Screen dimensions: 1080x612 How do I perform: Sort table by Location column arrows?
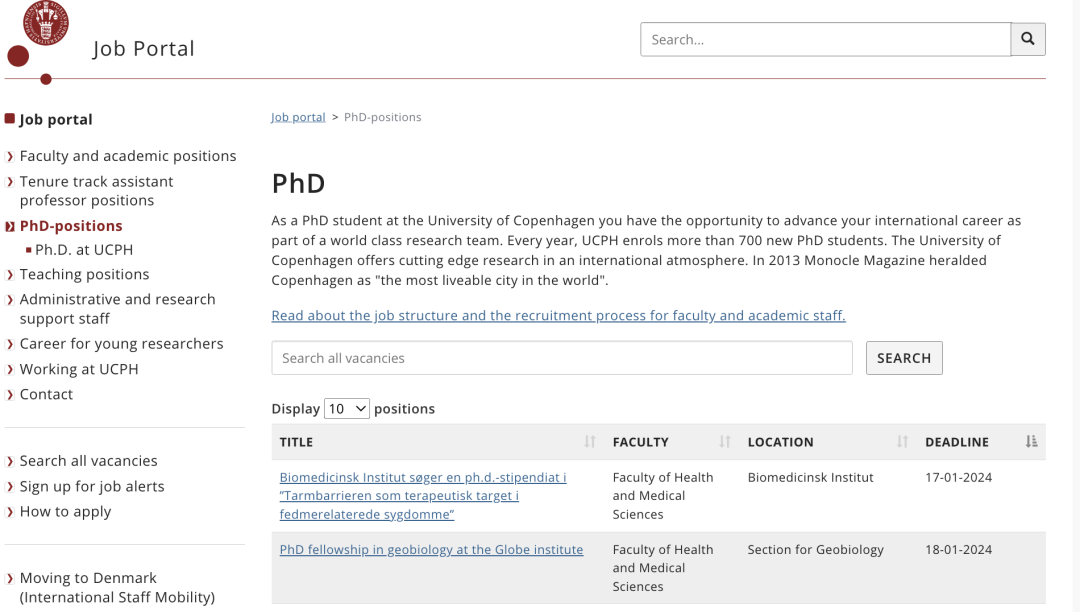(903, 442)
